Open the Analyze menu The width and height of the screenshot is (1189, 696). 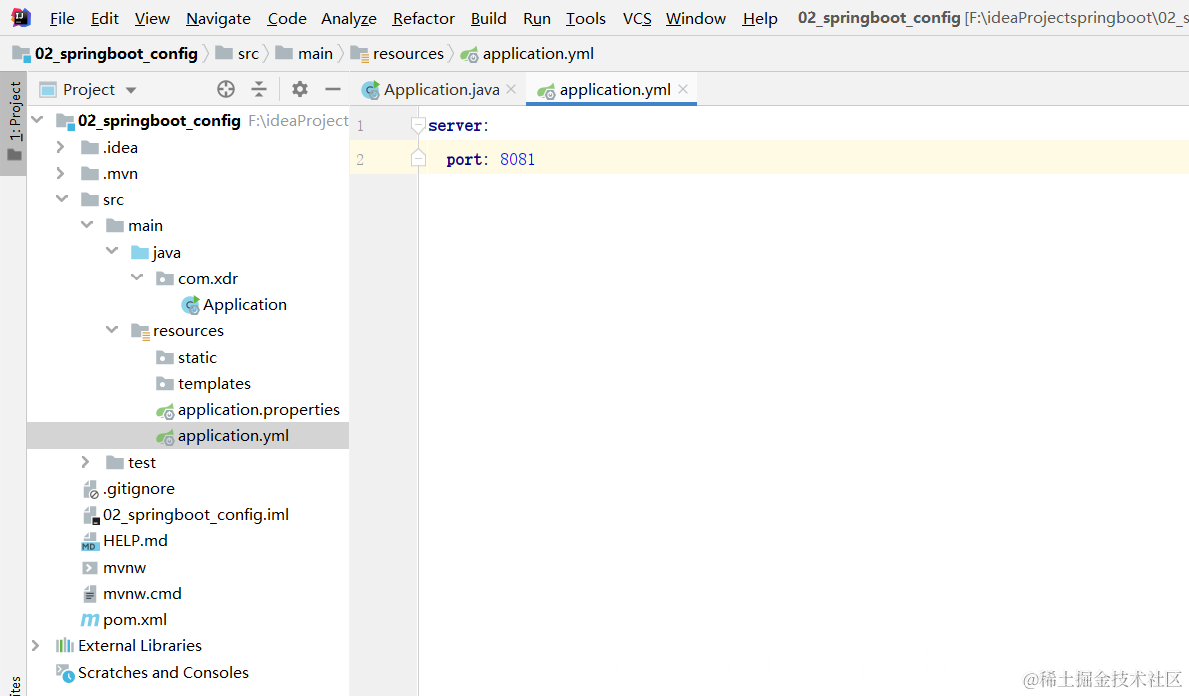(349, 18)
